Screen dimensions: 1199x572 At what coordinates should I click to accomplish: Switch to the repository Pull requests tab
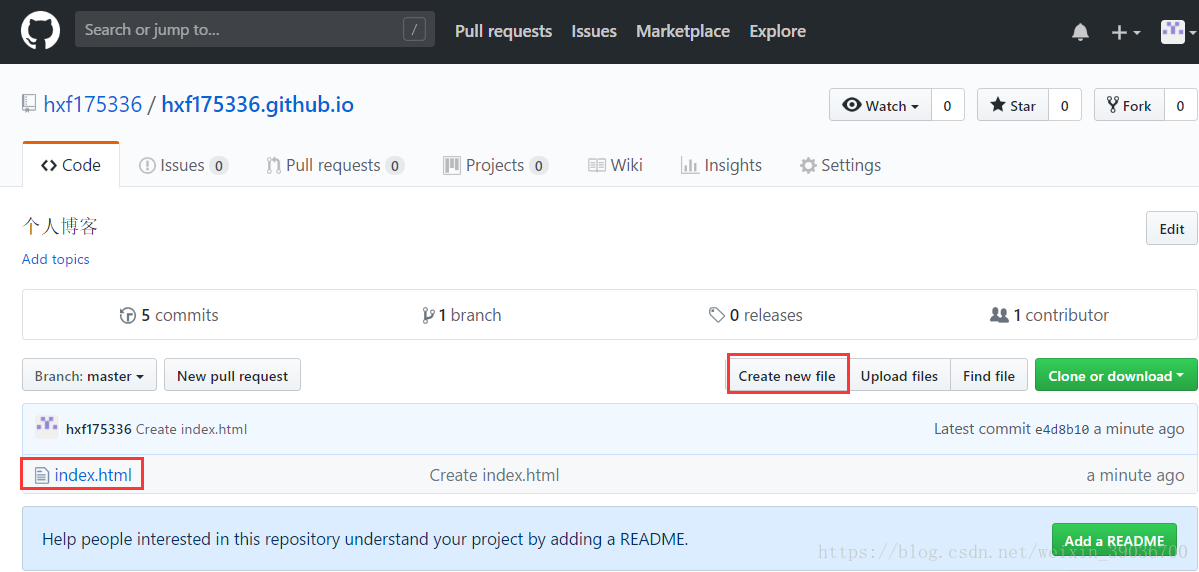pos(335,165)
